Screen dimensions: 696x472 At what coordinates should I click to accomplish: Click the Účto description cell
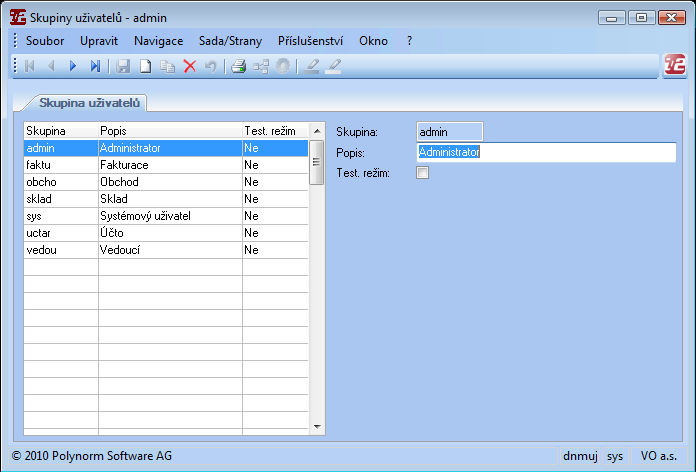(x=170, y=233)
